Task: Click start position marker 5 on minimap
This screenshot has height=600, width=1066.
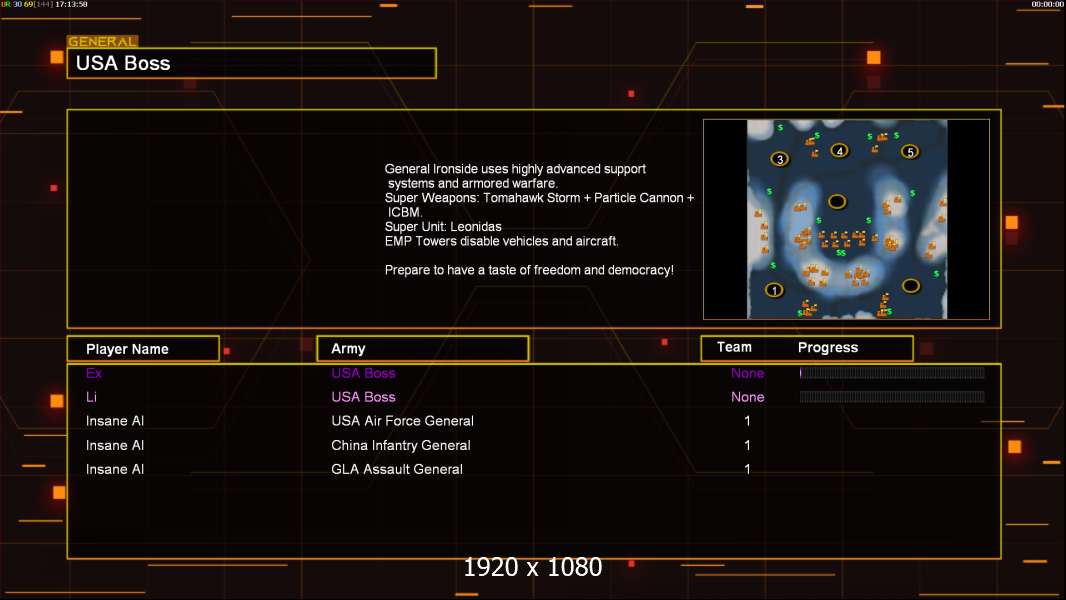Action: [x=910, y=152]
